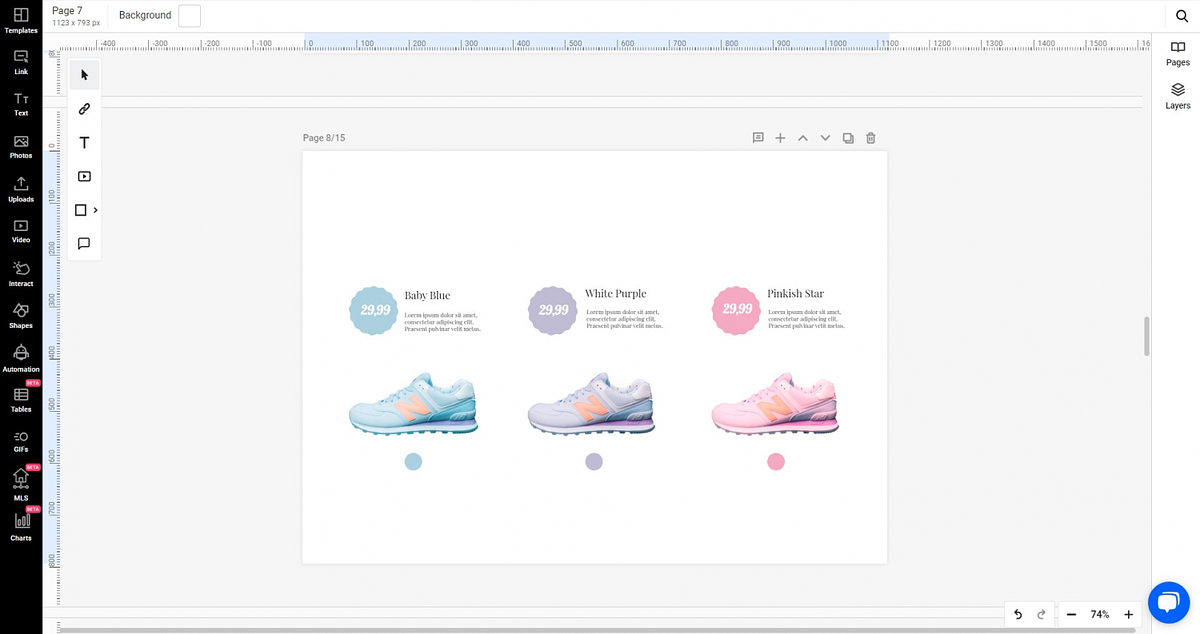This screenshot has height=634, width=1200.
Task: Click the search magnifier icon
Action: tap(1181, 16)
